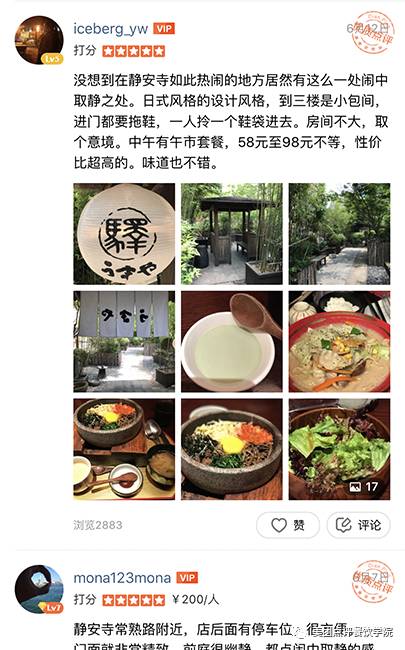
Task: Open the stone pot bibimbap close-up
Action: [232, 449]
